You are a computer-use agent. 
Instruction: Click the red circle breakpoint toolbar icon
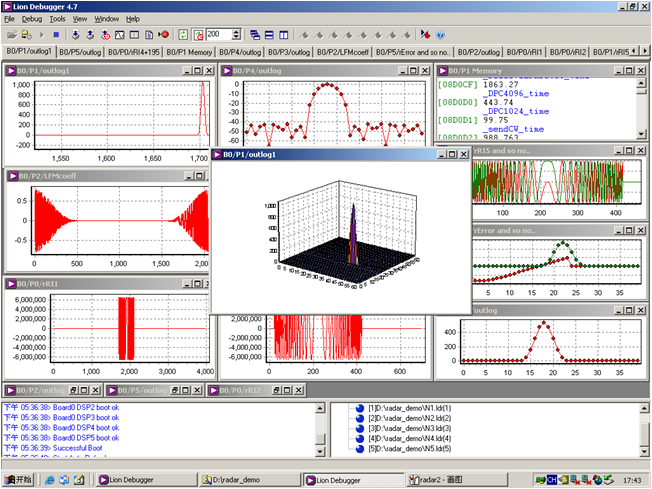(x=163, y=35)
